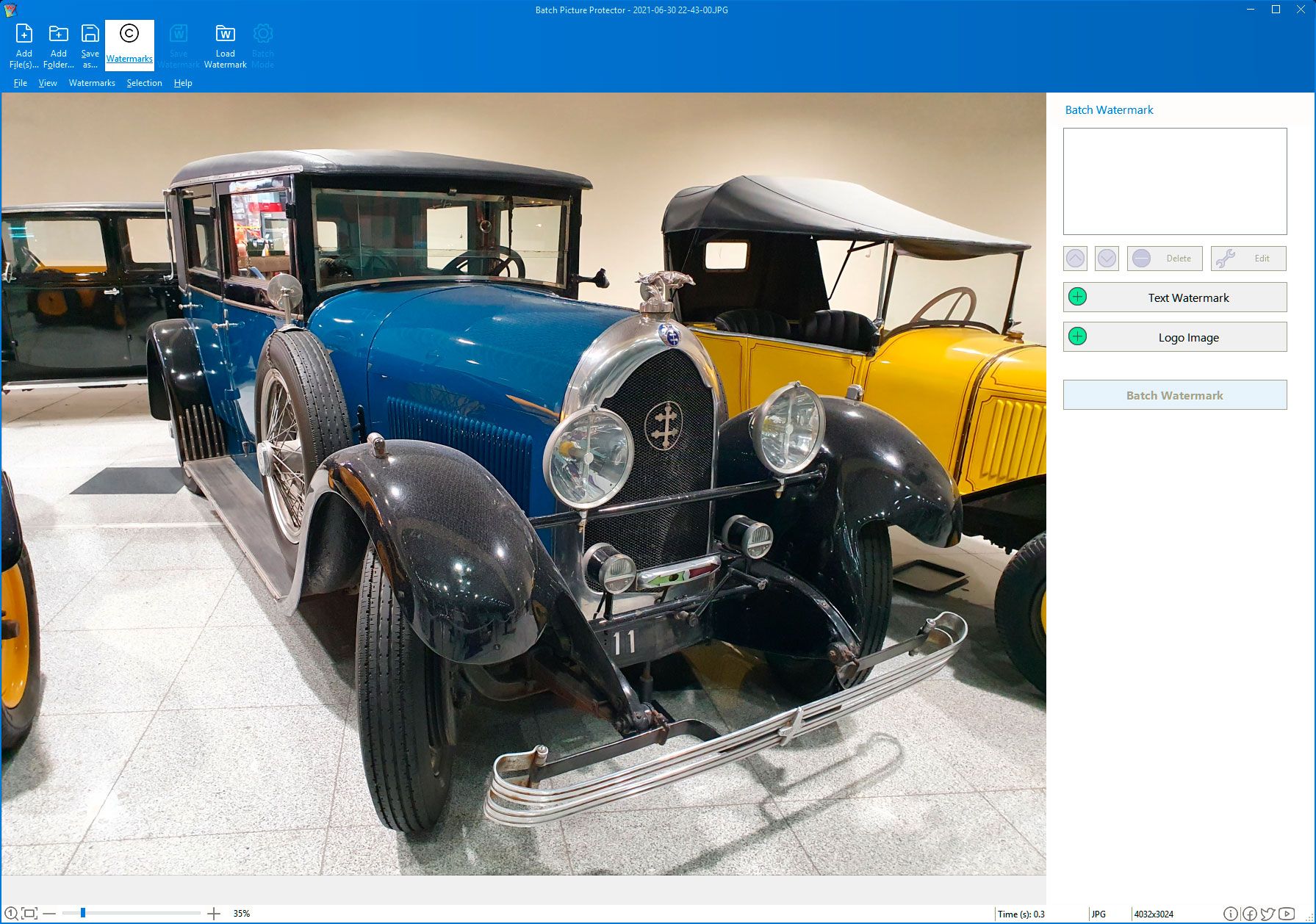Open the Help menu
Image resolution: width=1316 pixels, height=924 pixels.
(183, 83)
